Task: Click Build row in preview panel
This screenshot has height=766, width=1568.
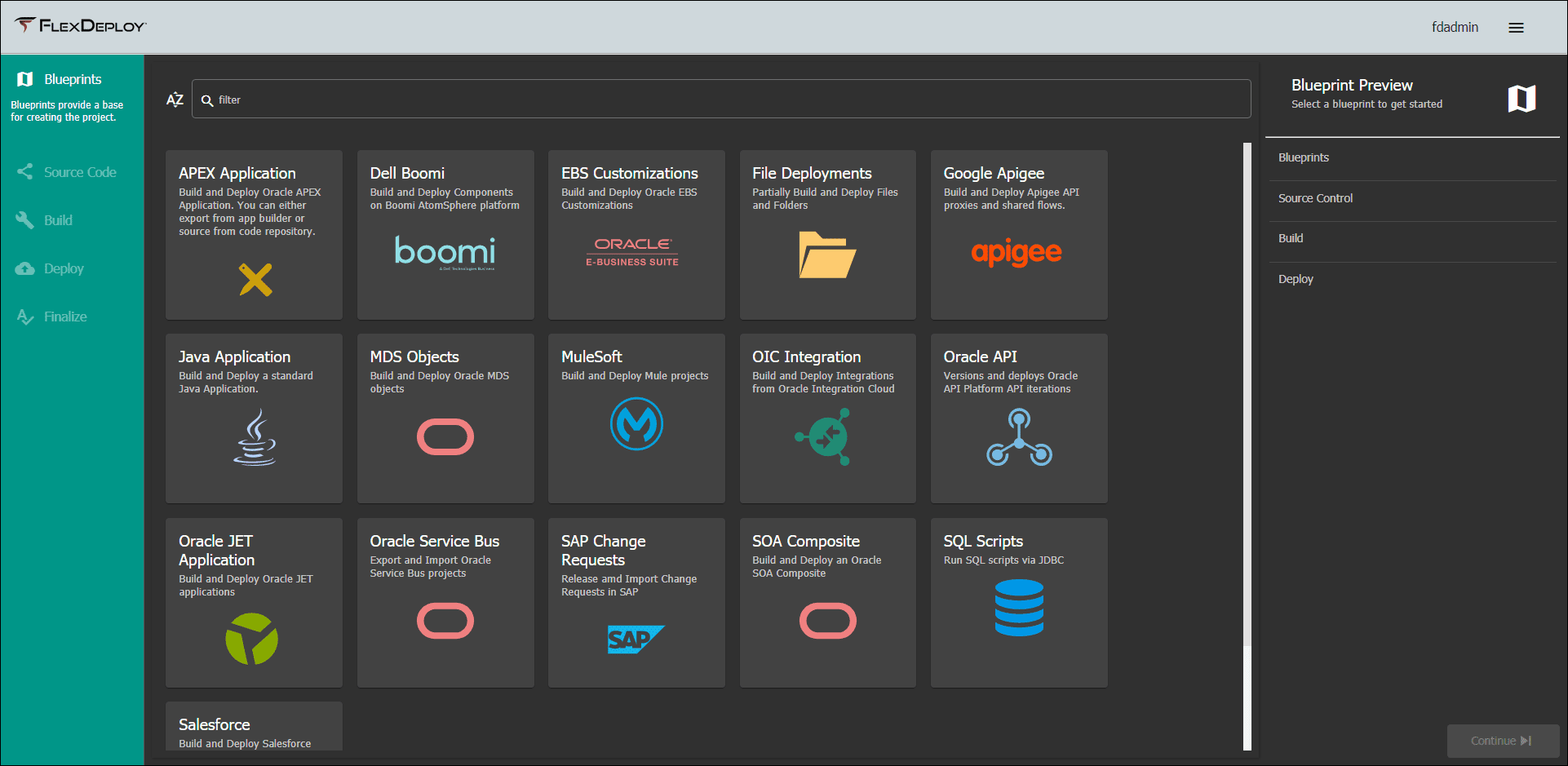Action: (1412, 238)
